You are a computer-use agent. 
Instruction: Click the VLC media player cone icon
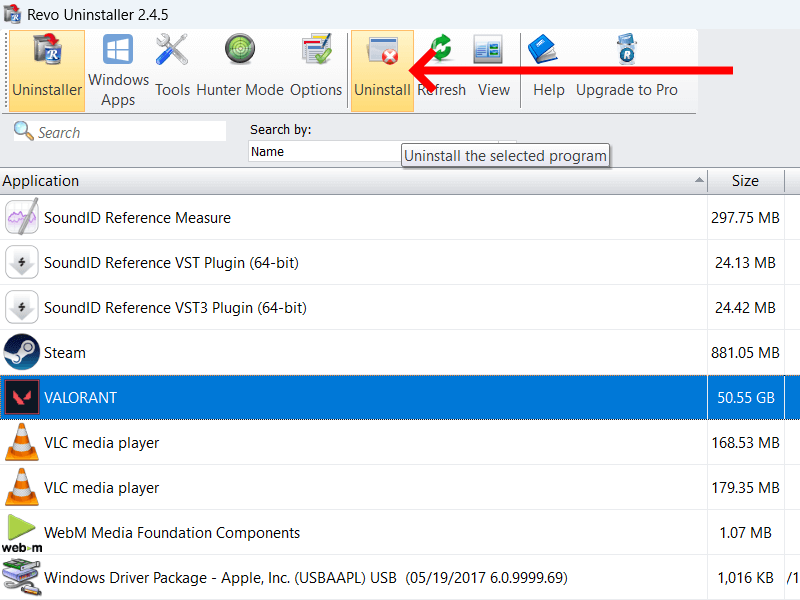(x=22, y=442)
